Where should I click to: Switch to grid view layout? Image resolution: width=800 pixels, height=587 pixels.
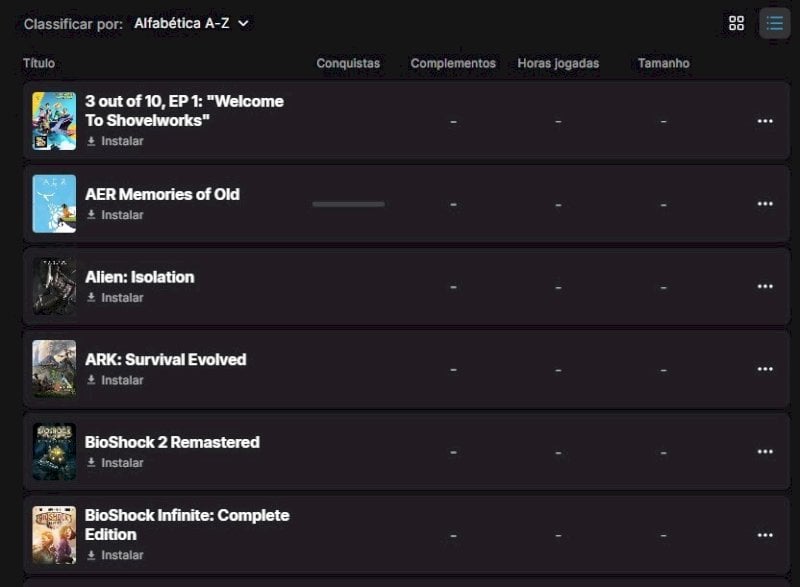coord(736,23)
